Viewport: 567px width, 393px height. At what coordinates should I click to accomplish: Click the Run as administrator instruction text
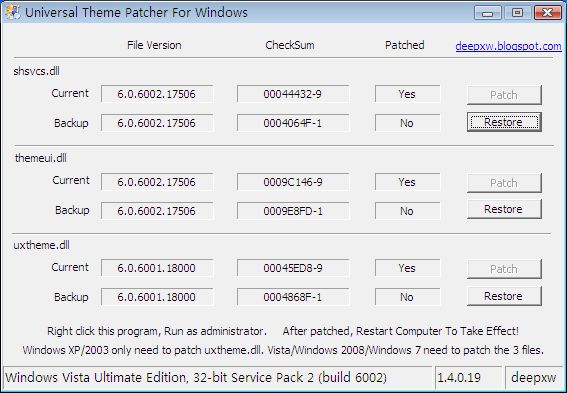(x=157, y=331)
